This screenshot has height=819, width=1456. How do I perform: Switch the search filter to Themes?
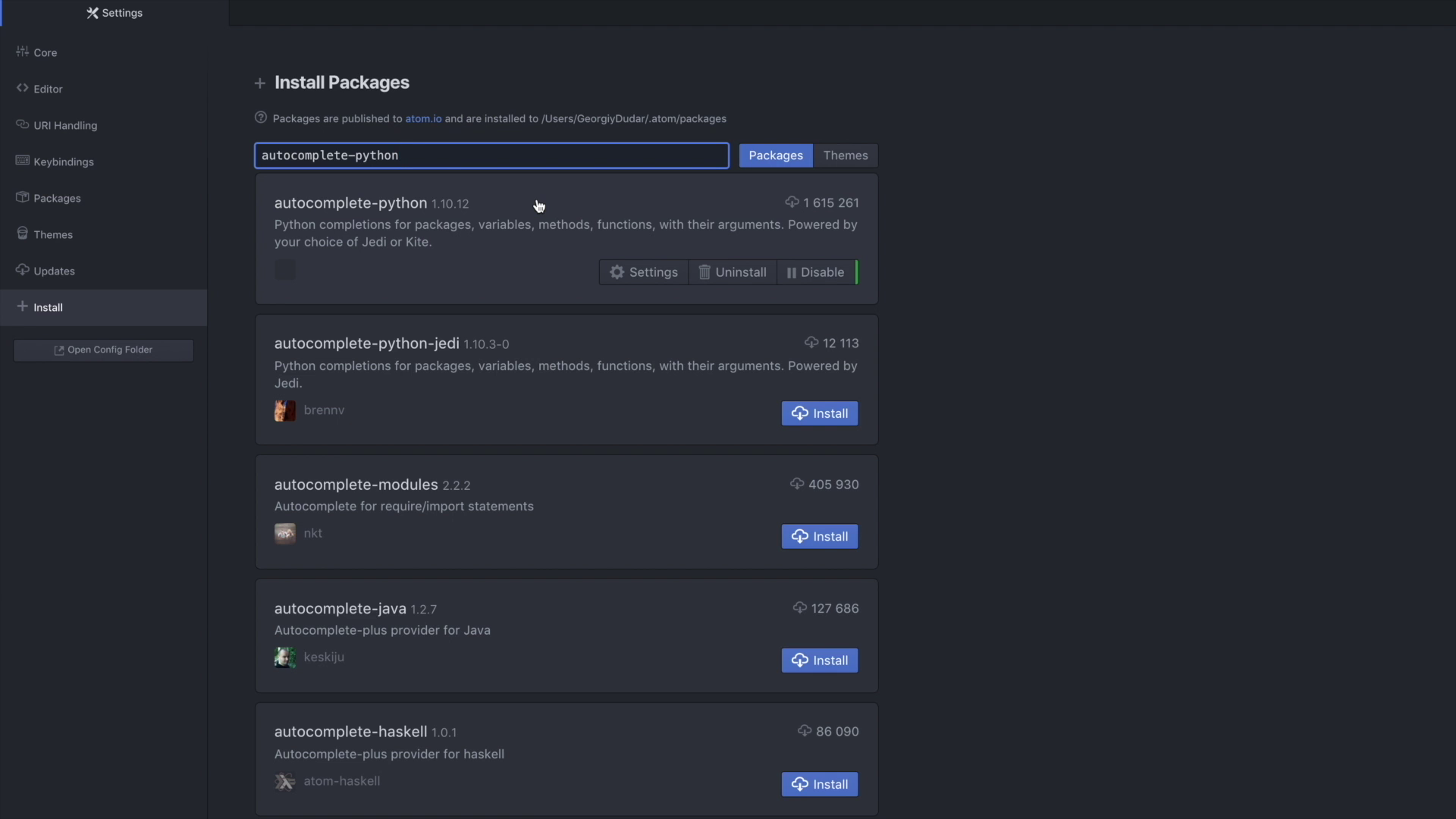tap(846, 155)
